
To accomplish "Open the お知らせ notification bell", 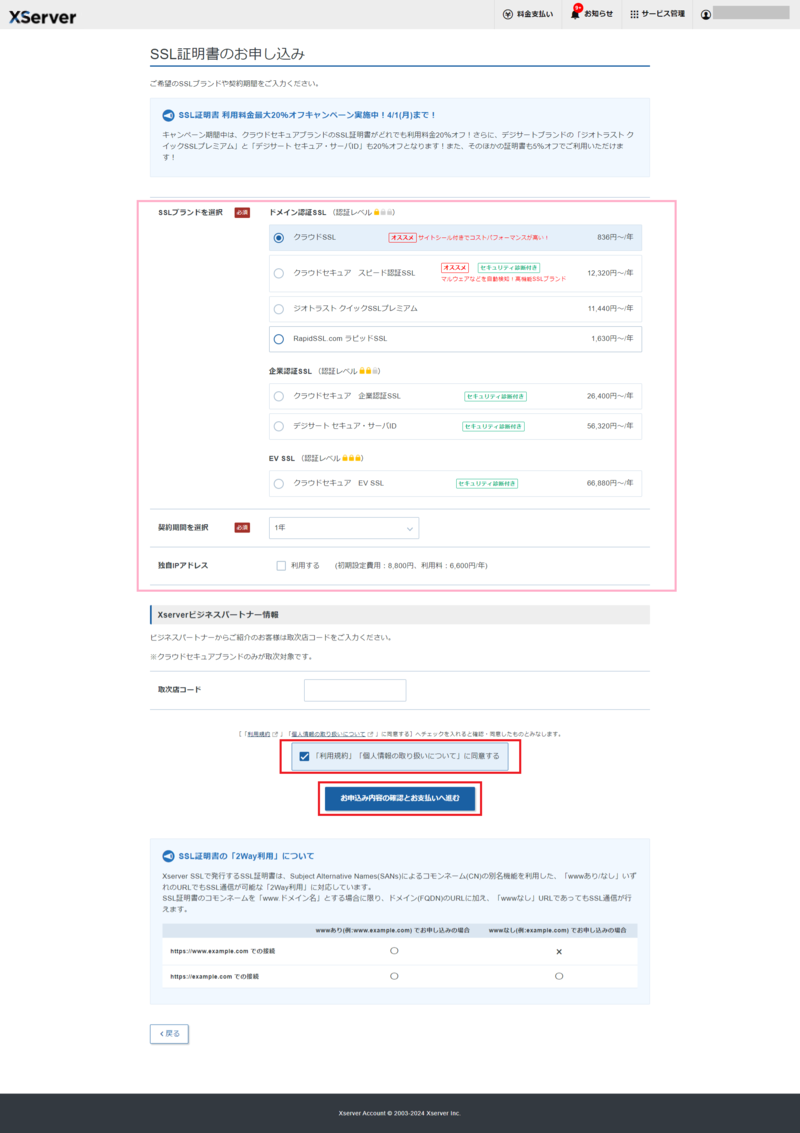I will (593, 14).
